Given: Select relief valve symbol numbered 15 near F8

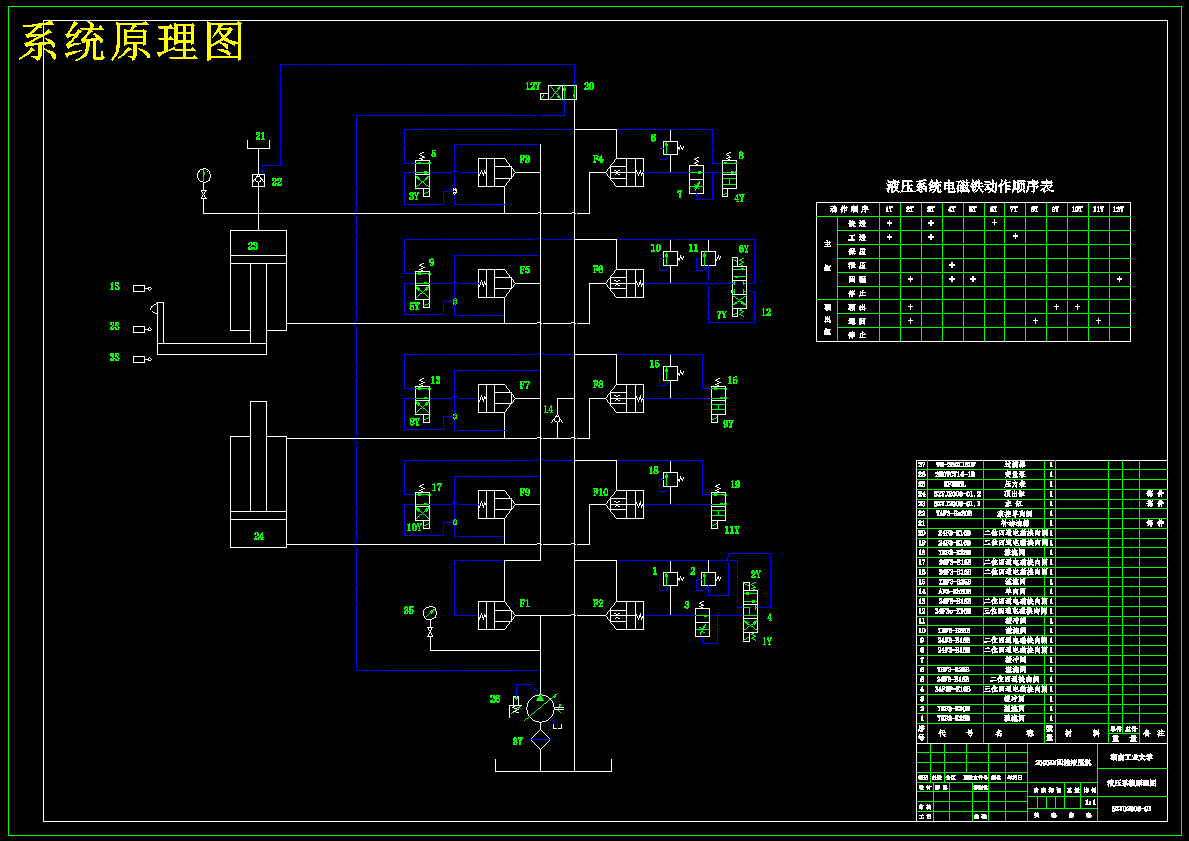Looking at the screenshot, I should pos(671,373).
